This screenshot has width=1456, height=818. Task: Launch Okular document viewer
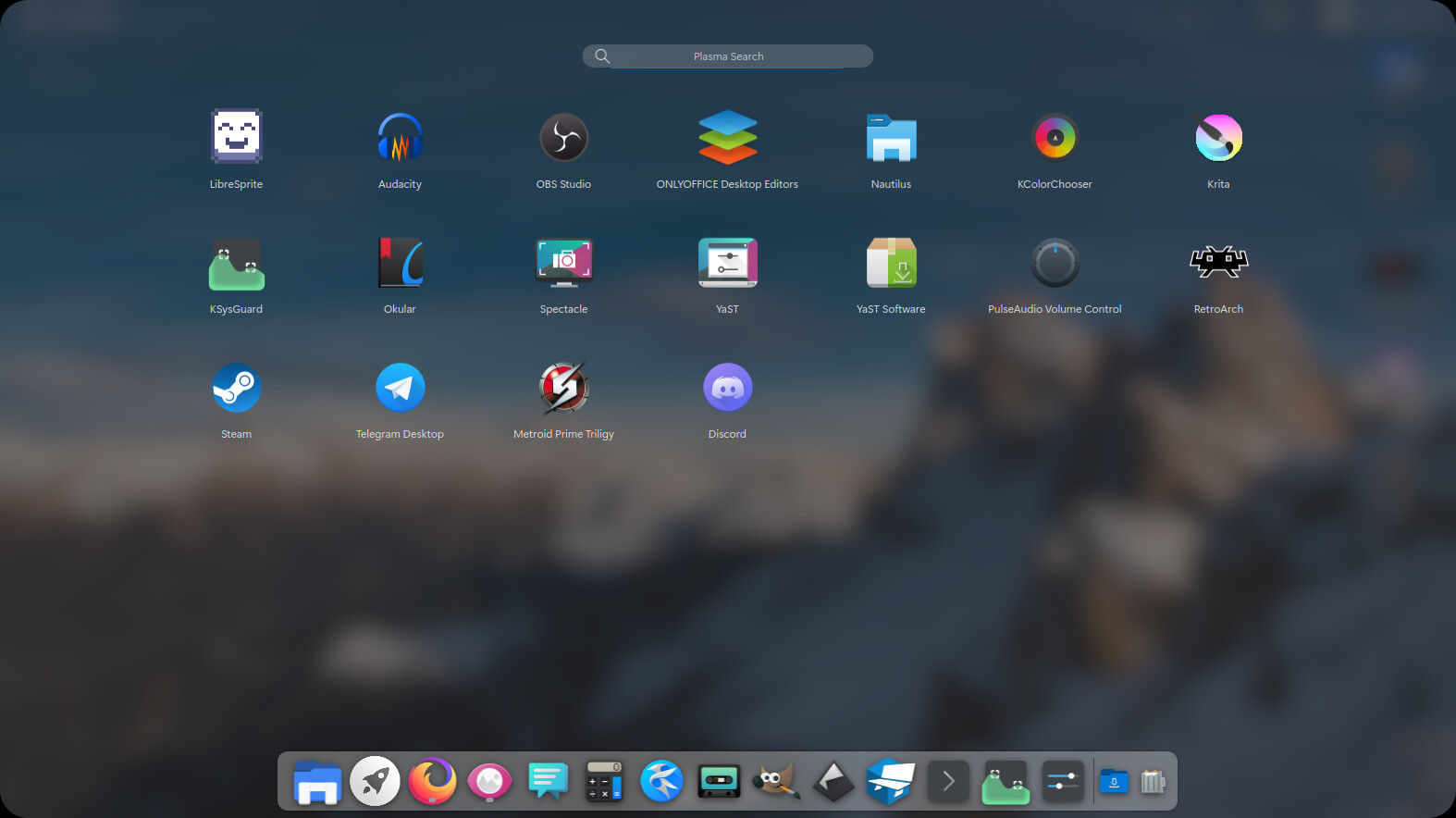(x=400, y=262)
